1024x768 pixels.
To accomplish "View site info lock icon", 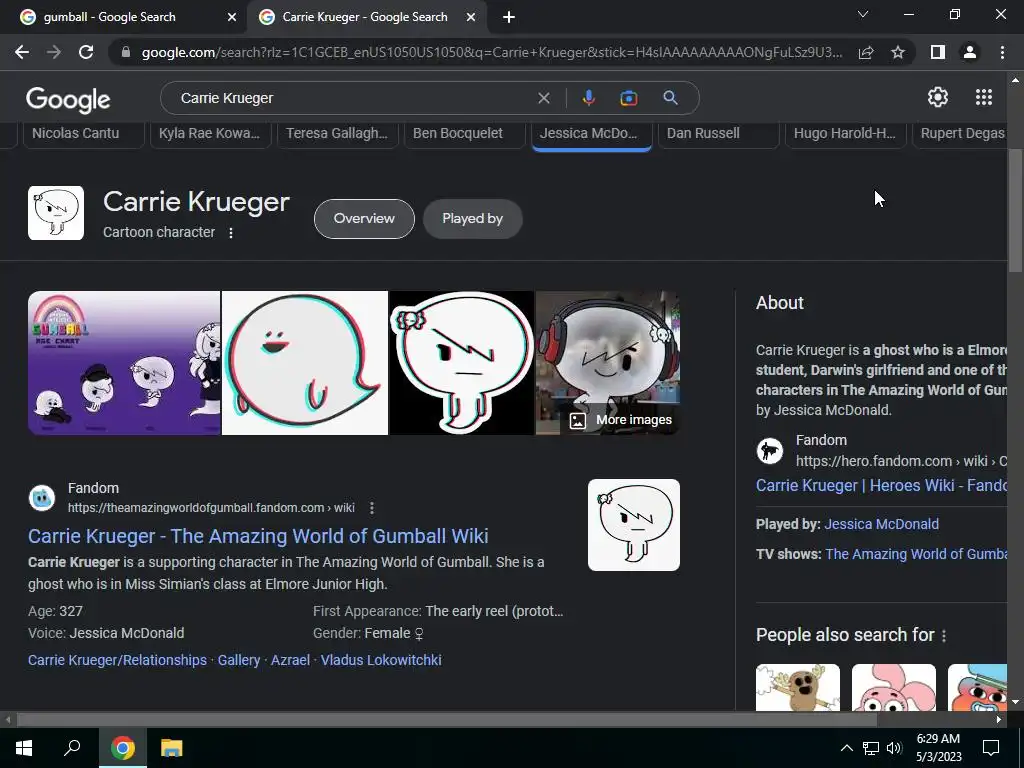I will point(125,52).
